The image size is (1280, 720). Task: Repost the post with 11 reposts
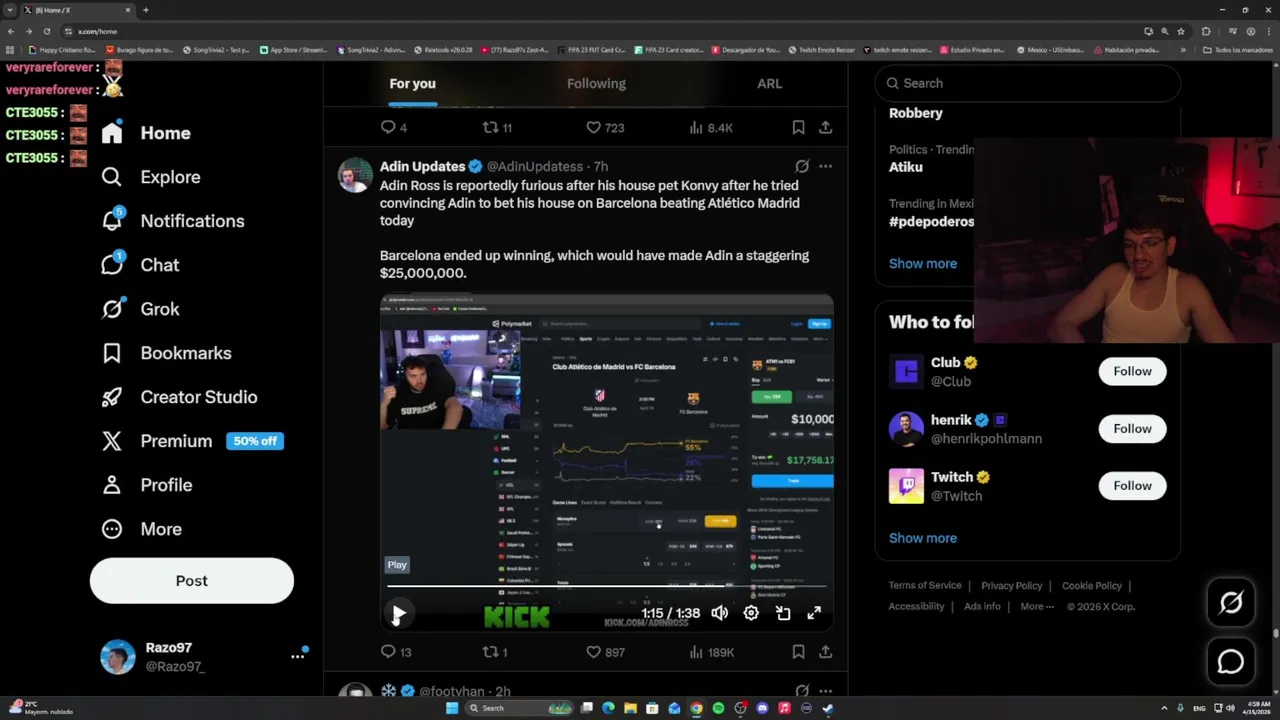[x=497, y=127]
